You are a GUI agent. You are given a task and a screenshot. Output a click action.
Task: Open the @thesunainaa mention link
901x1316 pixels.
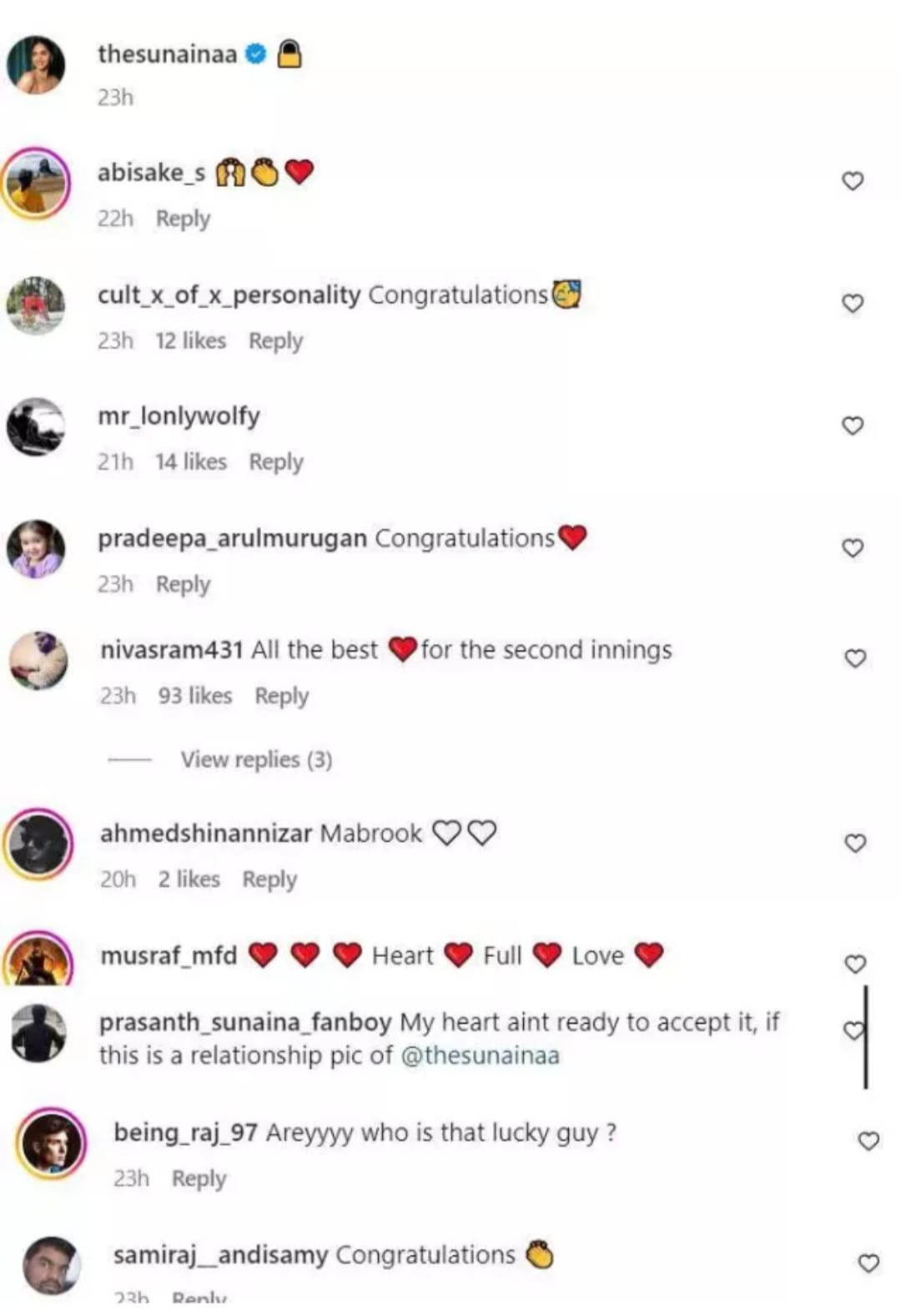480,1056
